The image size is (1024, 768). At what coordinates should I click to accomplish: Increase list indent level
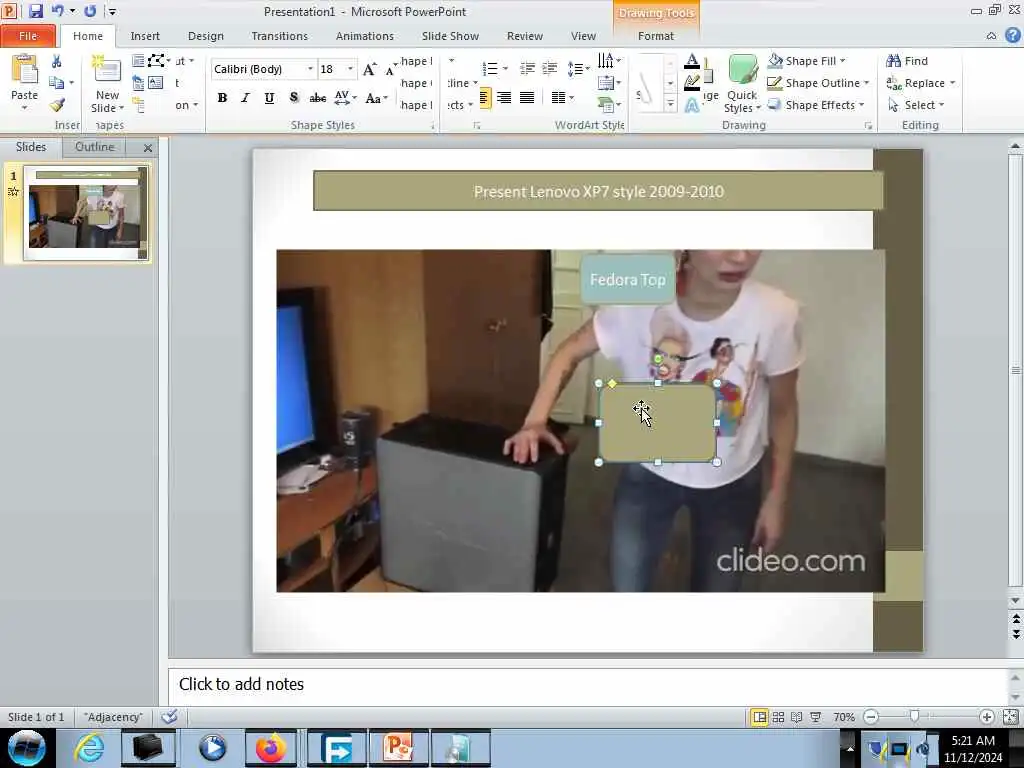(550, 69)
